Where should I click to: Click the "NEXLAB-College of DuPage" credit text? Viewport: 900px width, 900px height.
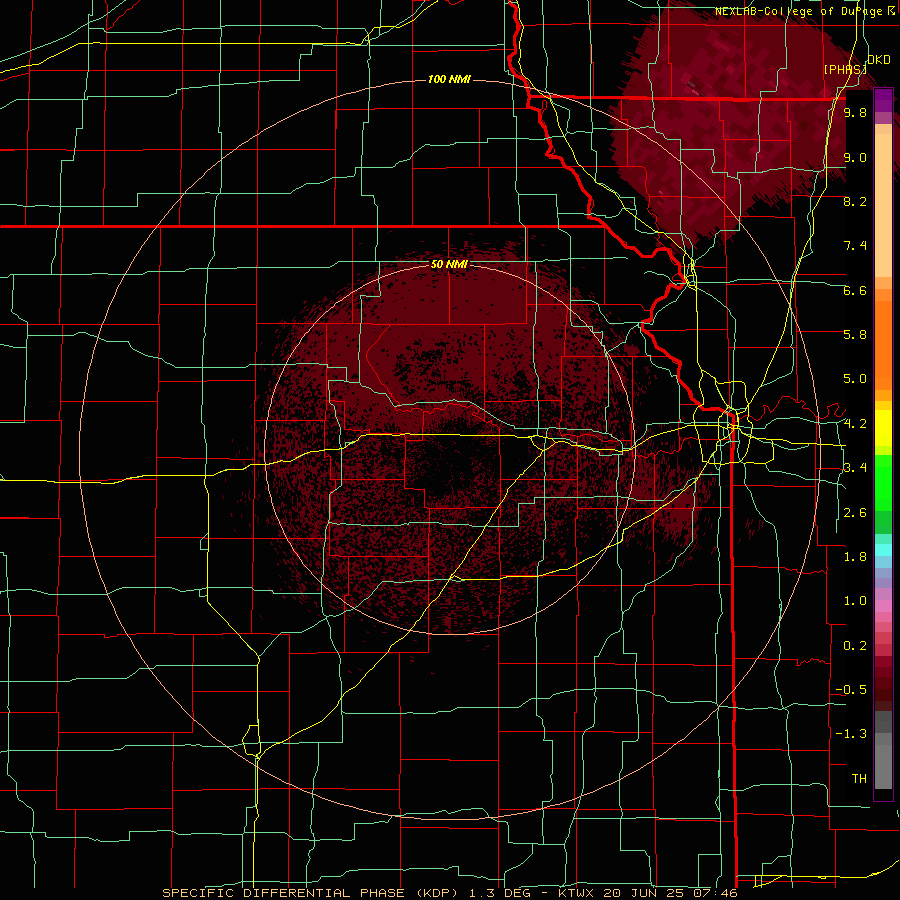(x=800, y=11)
